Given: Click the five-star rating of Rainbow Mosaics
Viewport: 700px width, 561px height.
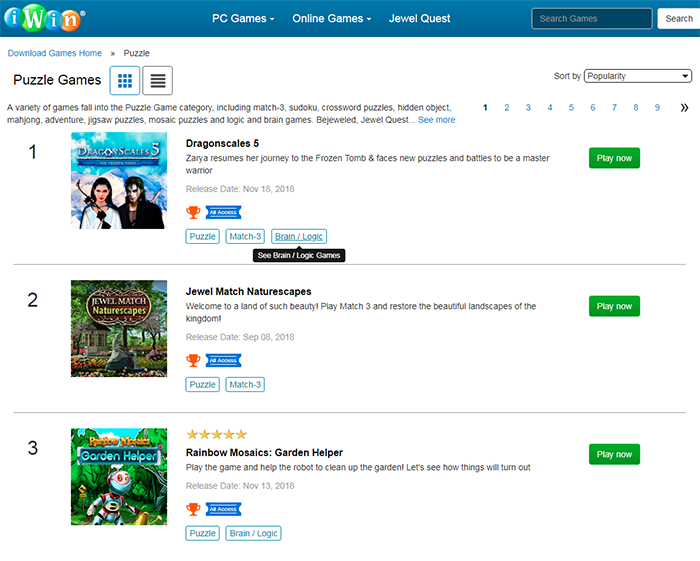Looking at the screenshot, I should pyautogui.click(x=217, y=434).
